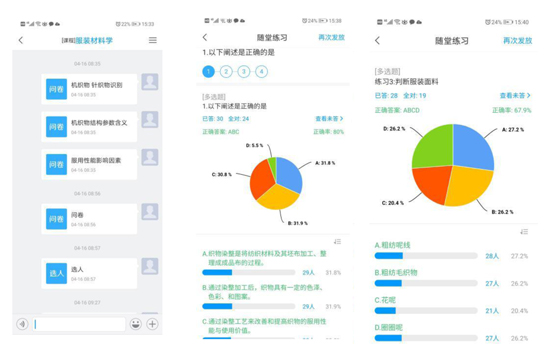
Task: Go back from 服装材料学 chat screen
Action: [21, 40]
